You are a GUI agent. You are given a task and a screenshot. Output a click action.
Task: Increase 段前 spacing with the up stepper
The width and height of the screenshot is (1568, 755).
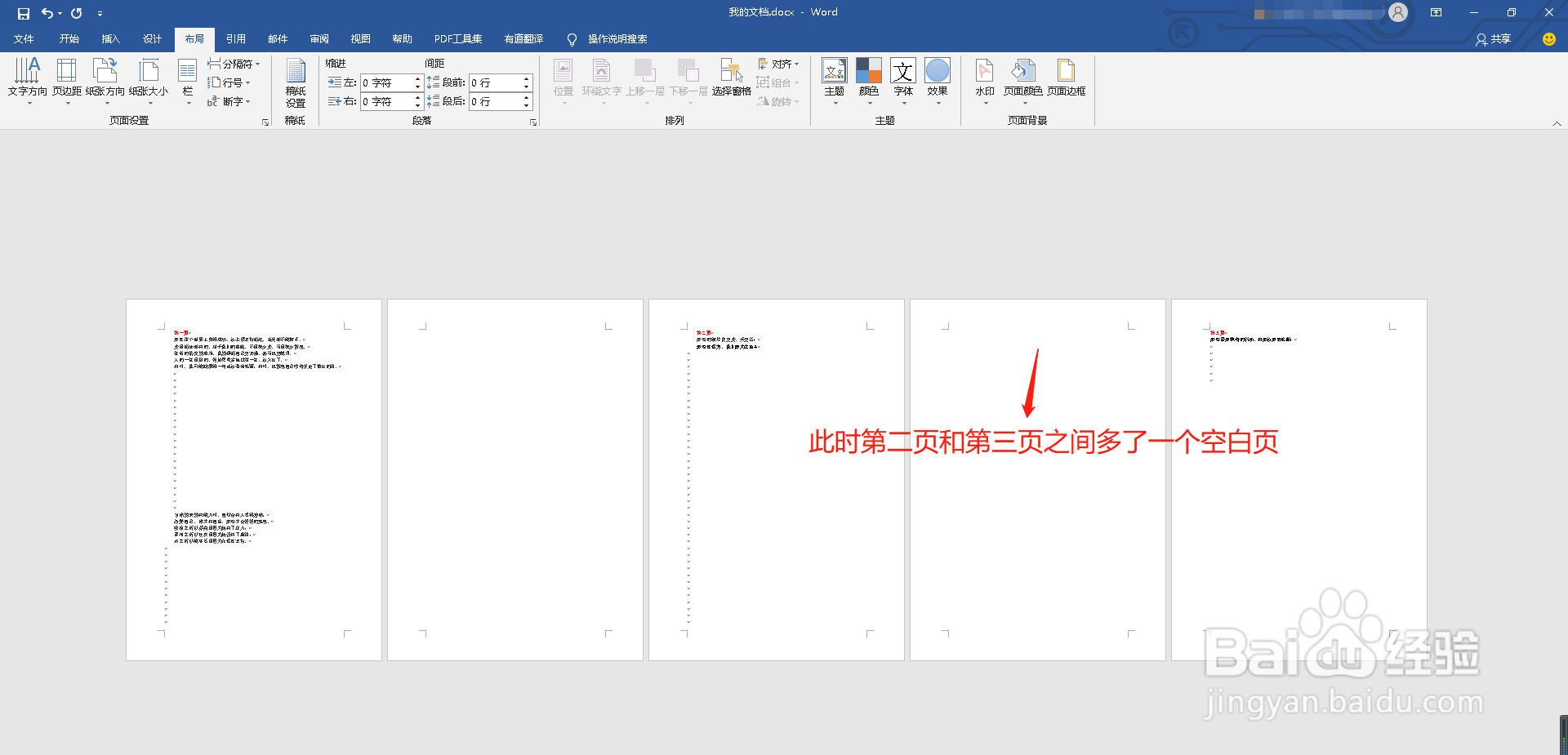tap(526, 78)
